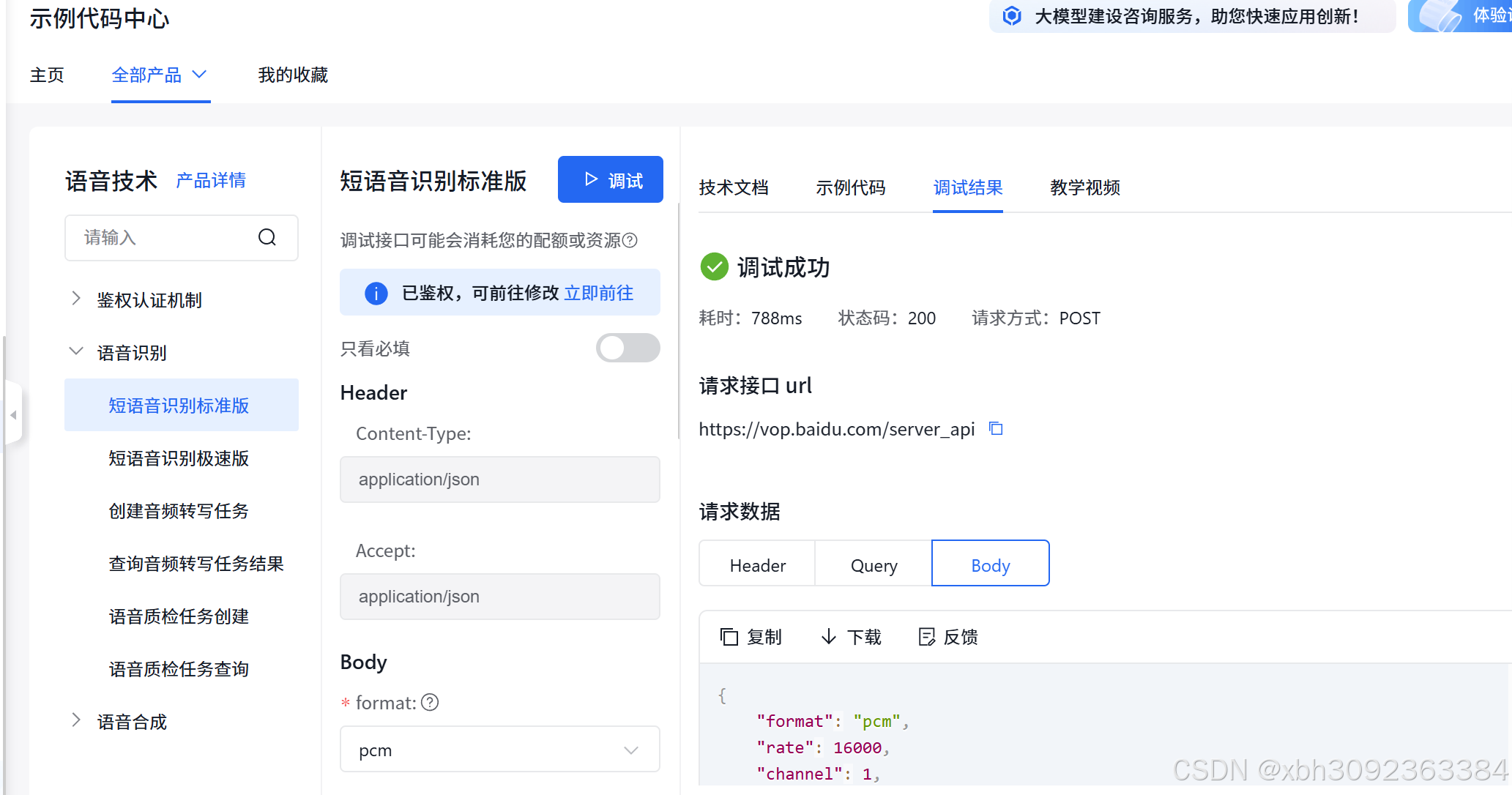Click the search magnifier icon in sidebar

click(267, 237)
